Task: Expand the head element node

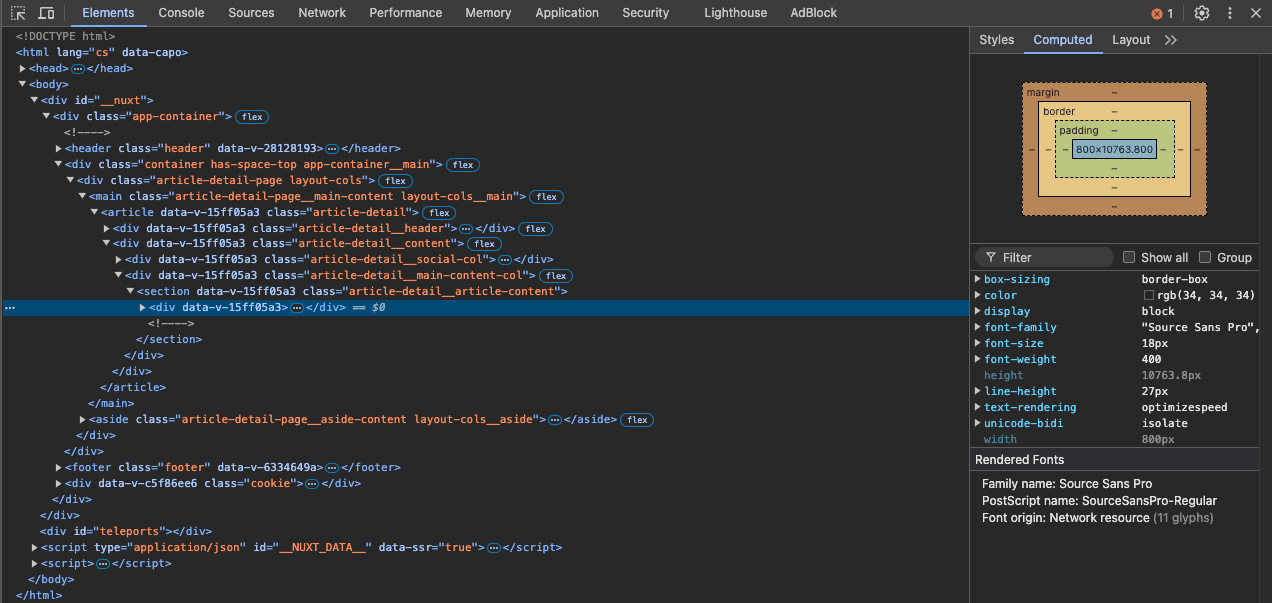Action: click(22, 68)
